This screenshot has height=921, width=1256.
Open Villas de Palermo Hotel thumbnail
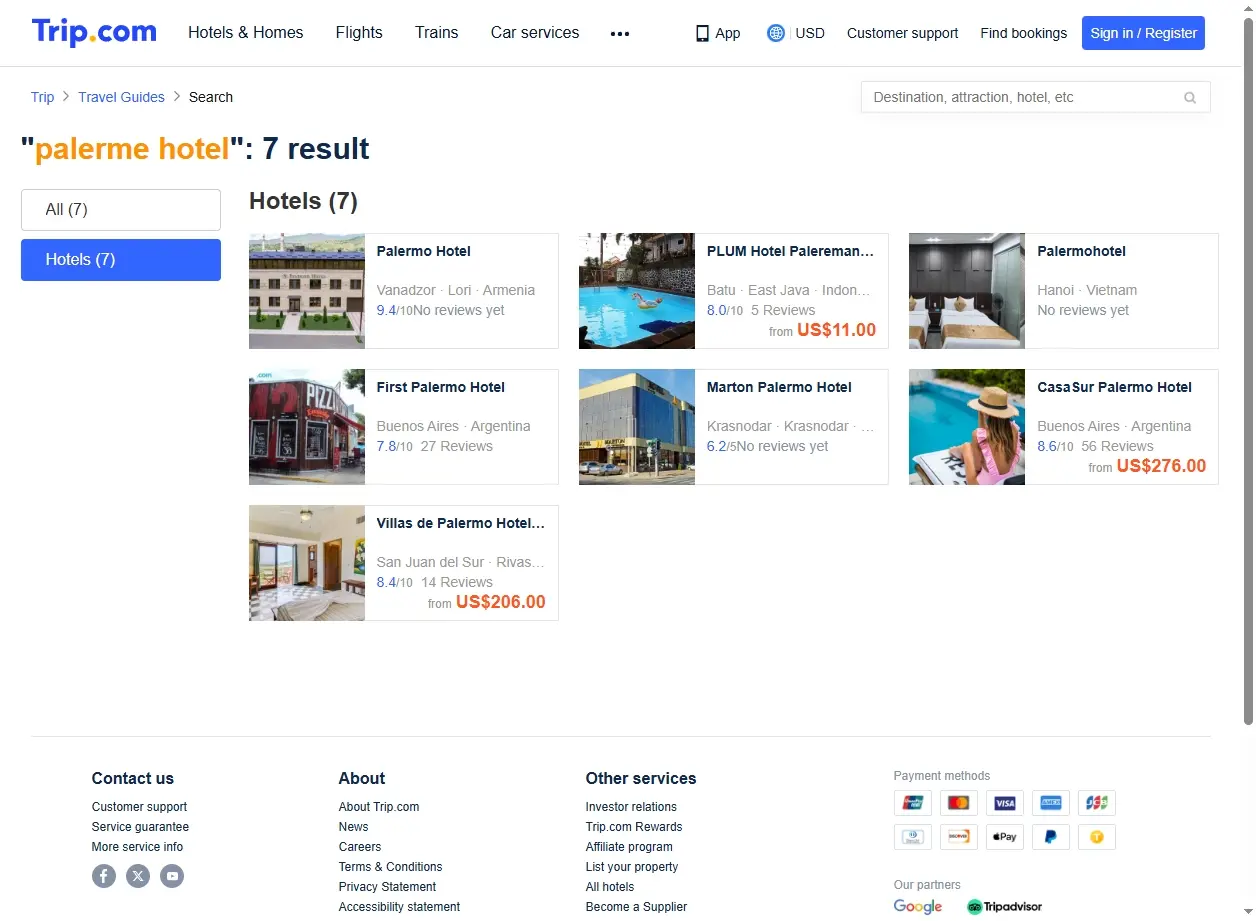(307, 563)
